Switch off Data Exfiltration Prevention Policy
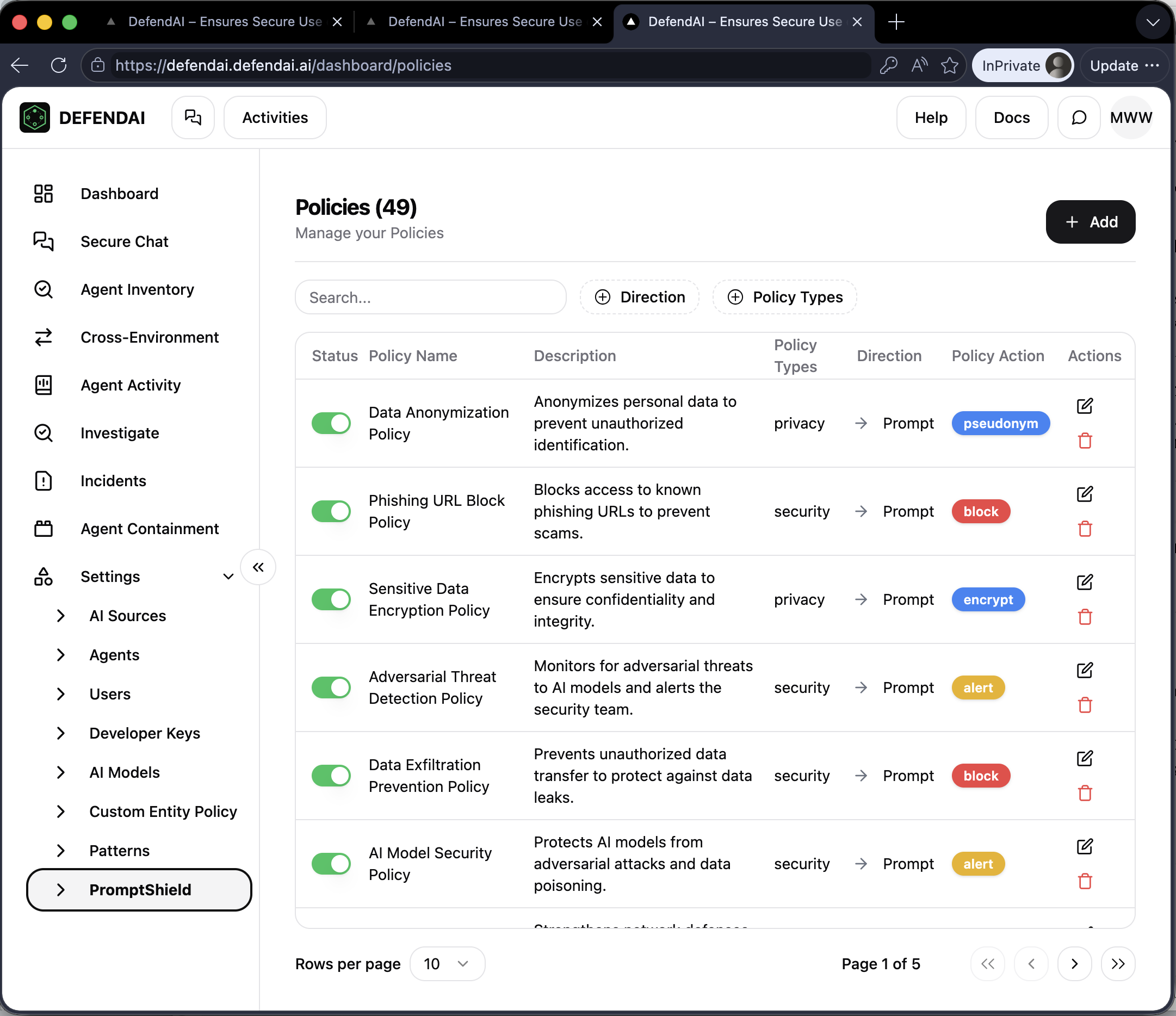The height and width of the screenshot is (1016, 1176). point(331,776)
